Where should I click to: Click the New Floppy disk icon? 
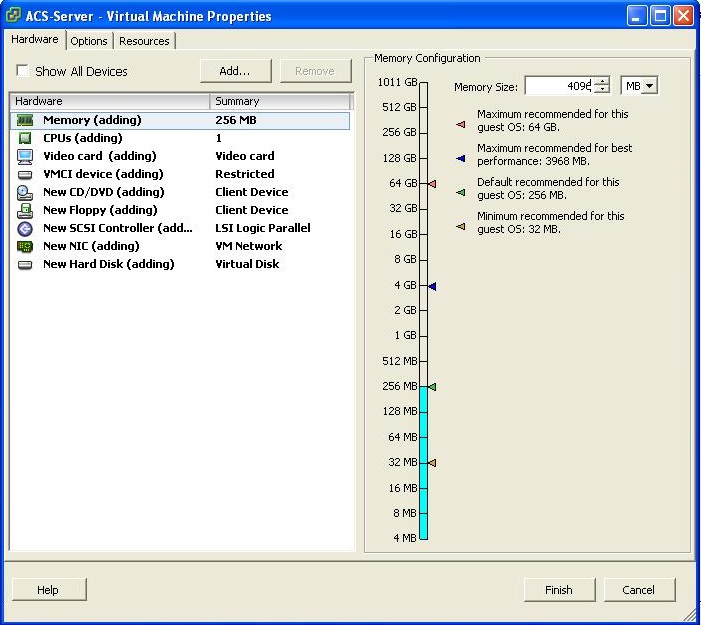click(x=25, y=210)
